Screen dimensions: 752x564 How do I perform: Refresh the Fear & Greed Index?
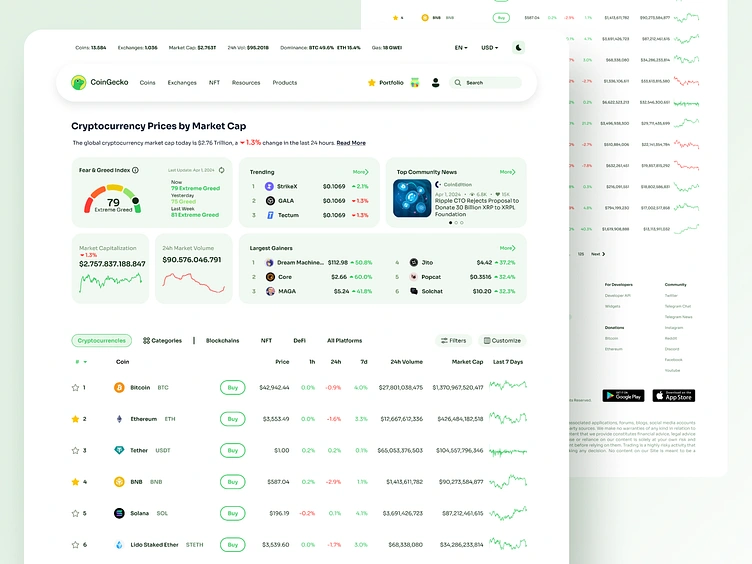[222, 170]
